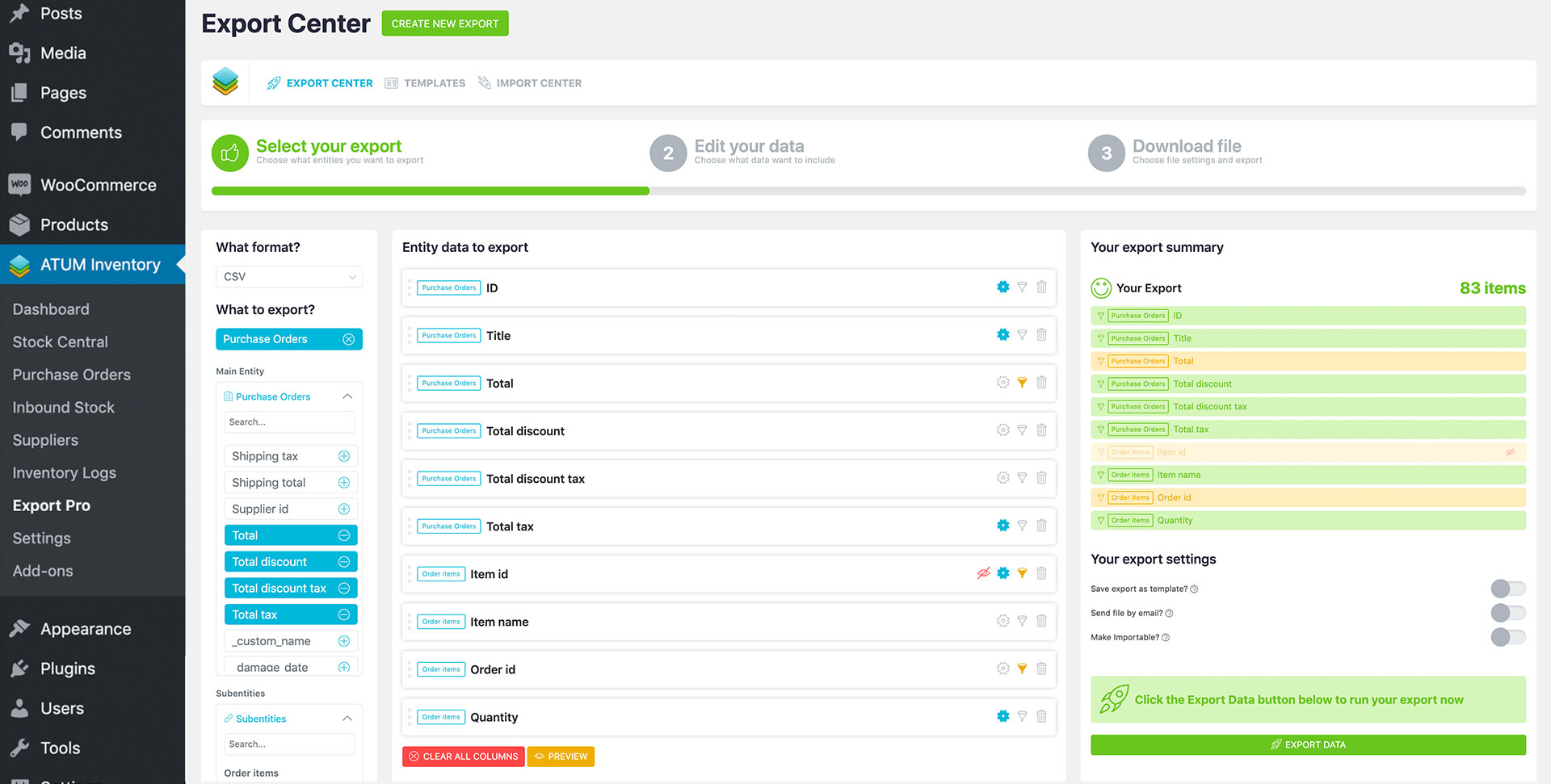Open settings gear for Total row

1002,382
